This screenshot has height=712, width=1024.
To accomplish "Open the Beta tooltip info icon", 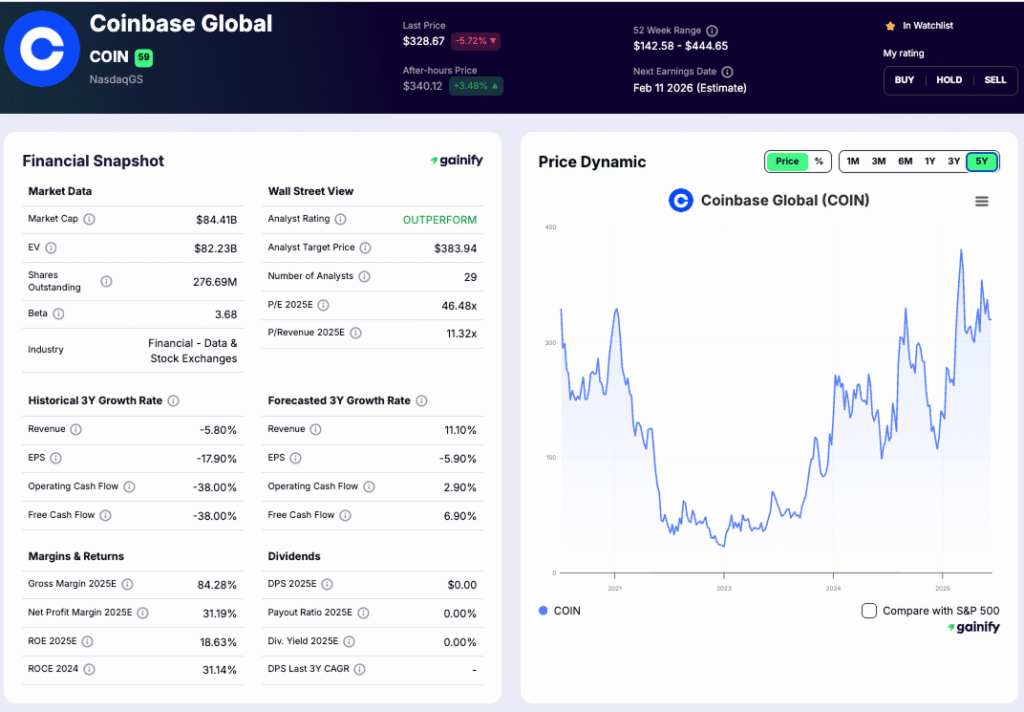I will coord(57,313).
